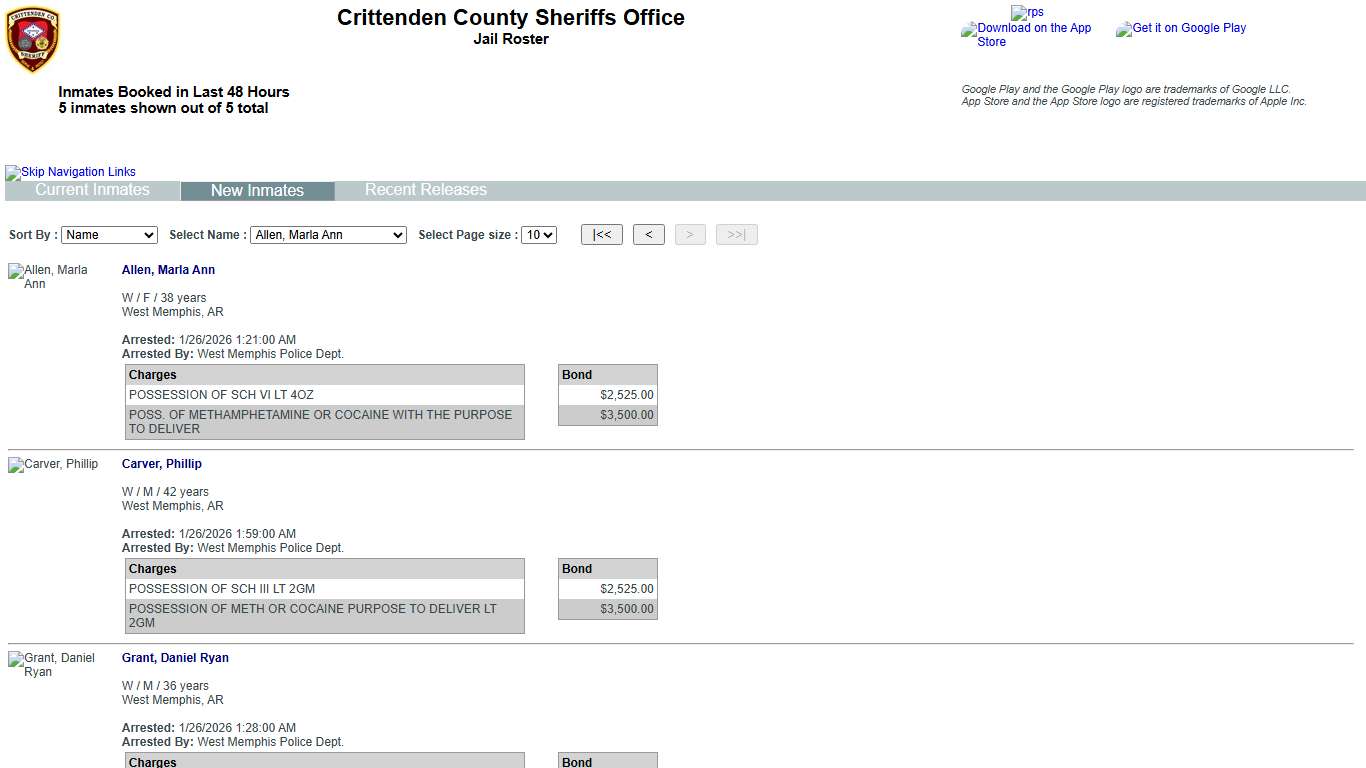Screen dimensions: 1366x768
Task: Open Phillip Carver's mugshot thumbnail
Action: click(54, 465)
